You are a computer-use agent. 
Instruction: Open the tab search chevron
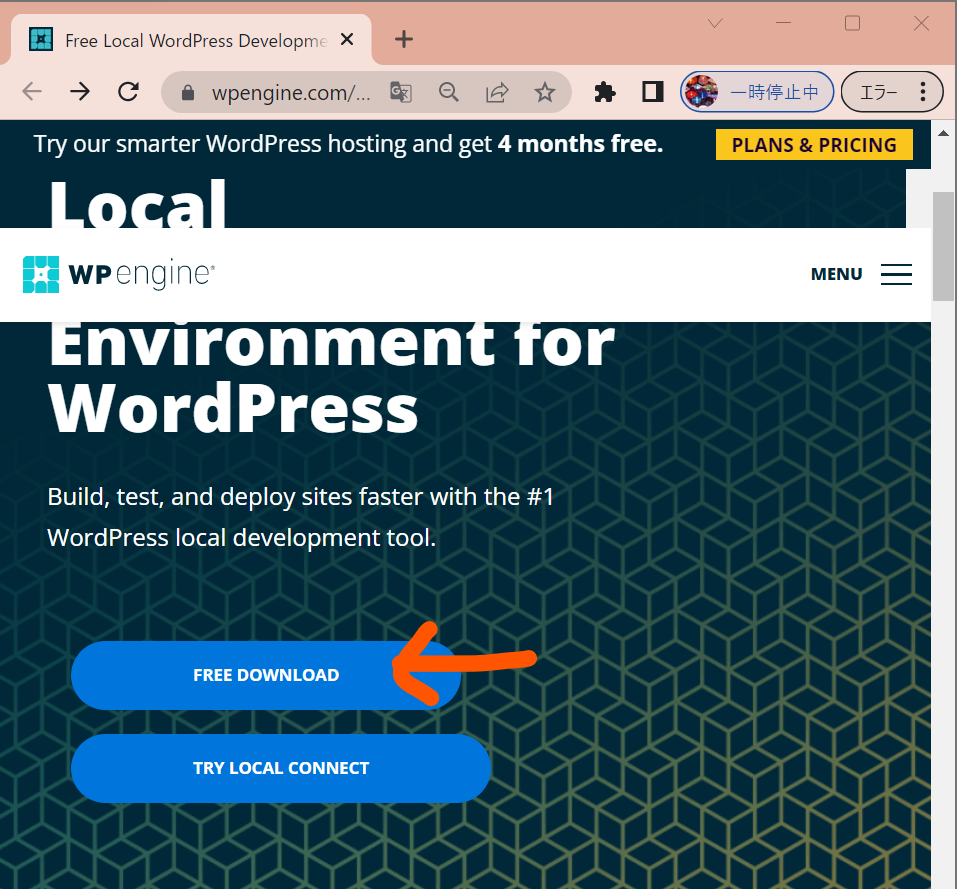715,23
